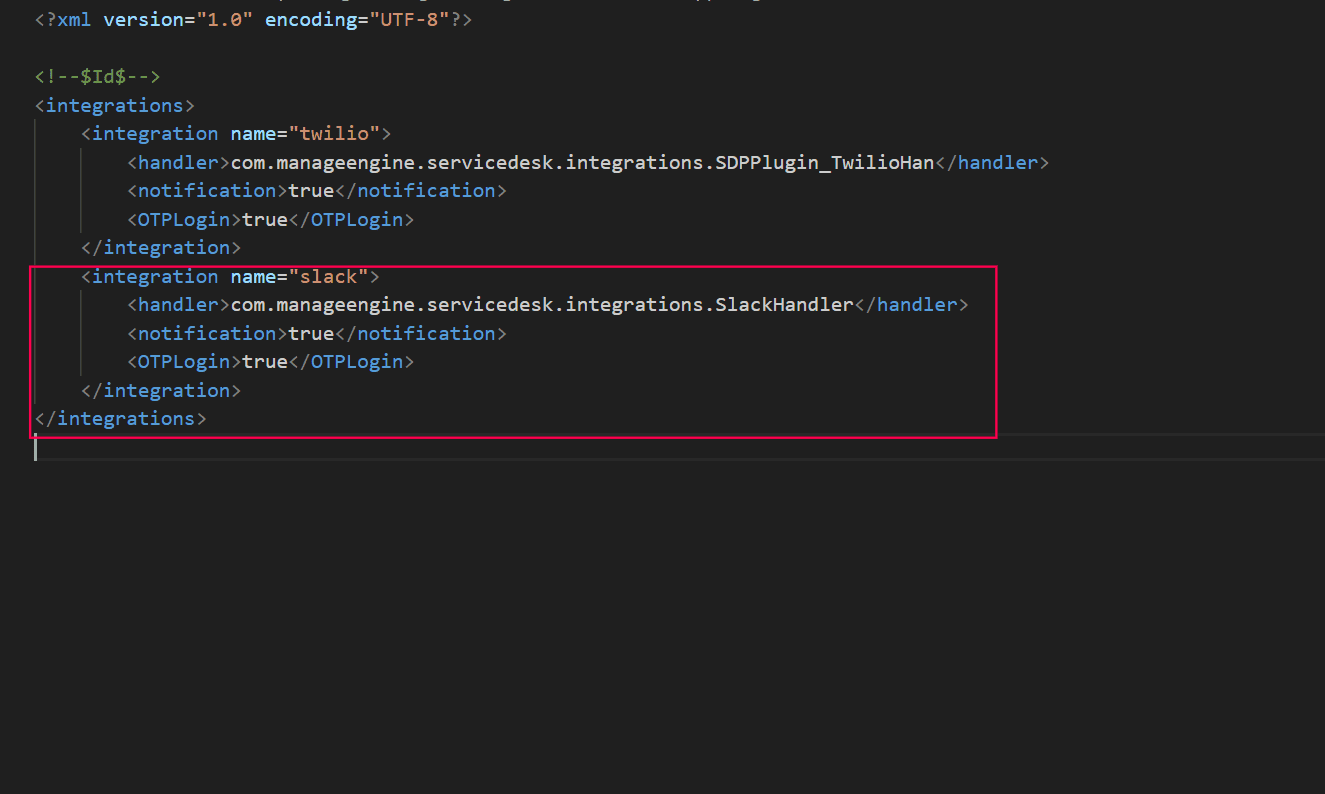Click the SDPPlugin_TwilioHan handler text

point(824,162)
